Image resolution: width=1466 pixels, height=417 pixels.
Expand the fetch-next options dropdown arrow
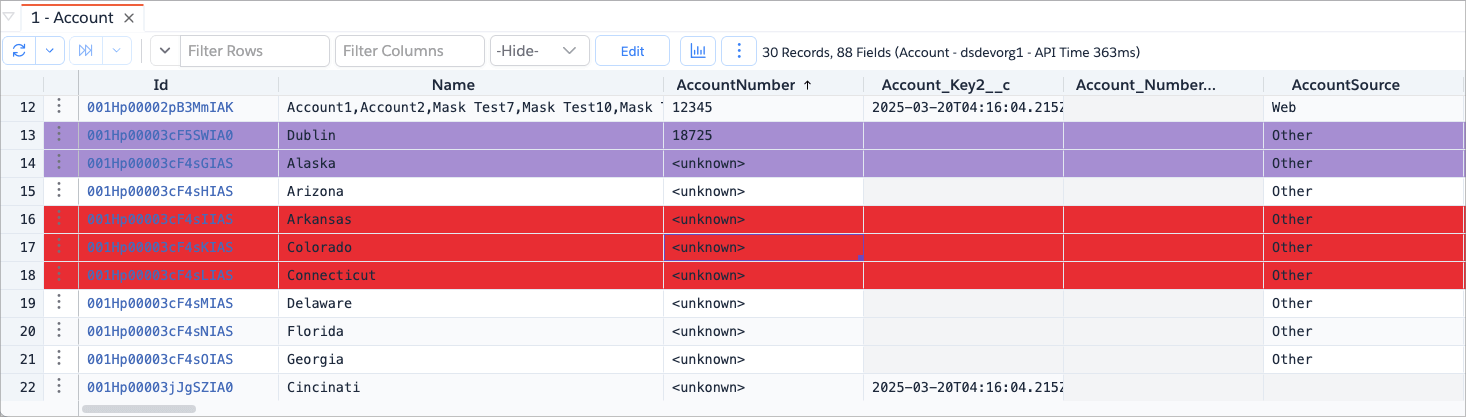click(118, 51)
